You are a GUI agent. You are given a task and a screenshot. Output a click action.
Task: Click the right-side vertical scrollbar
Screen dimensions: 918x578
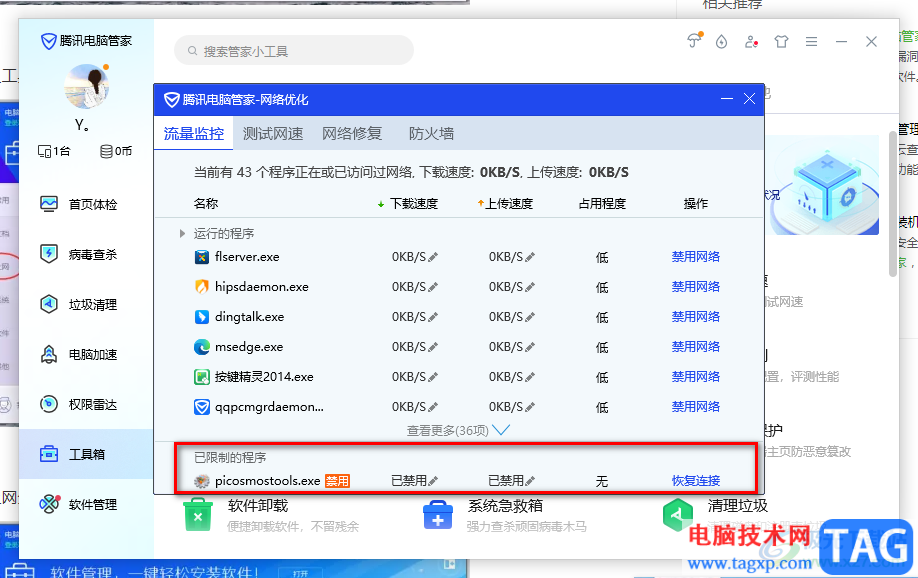pos(893,203)
